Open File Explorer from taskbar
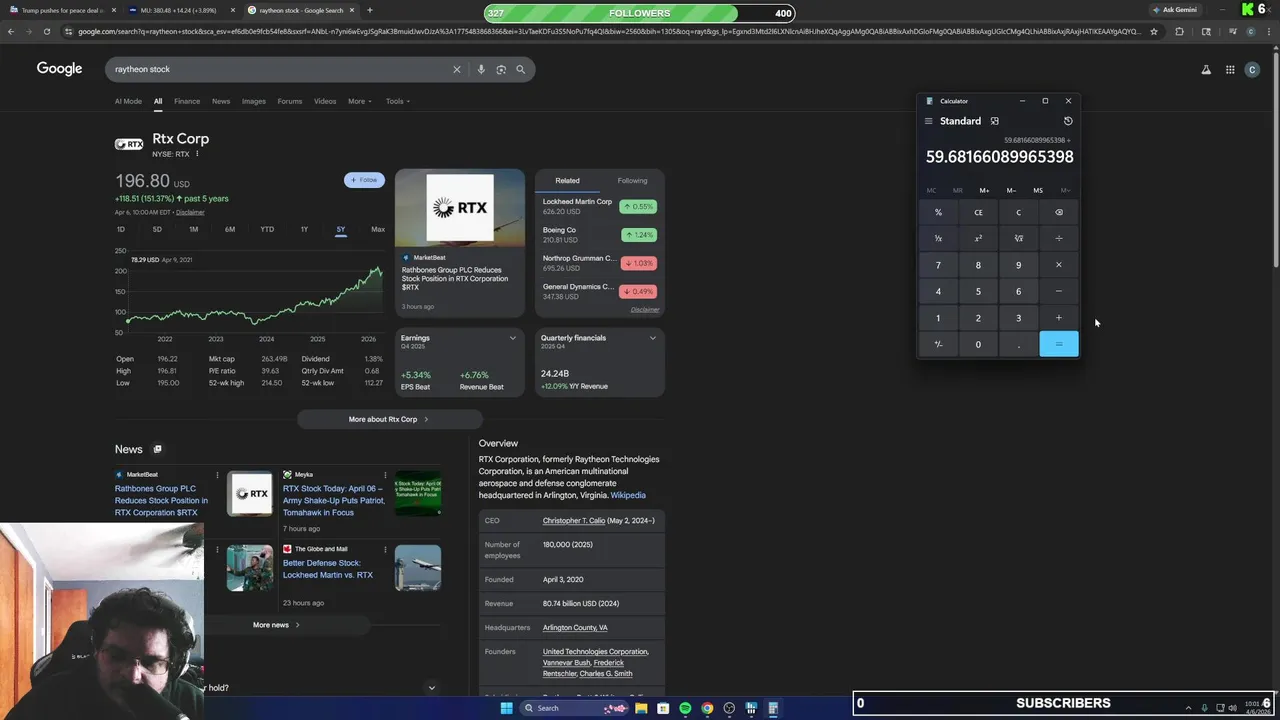 click(x=641, y=708)
